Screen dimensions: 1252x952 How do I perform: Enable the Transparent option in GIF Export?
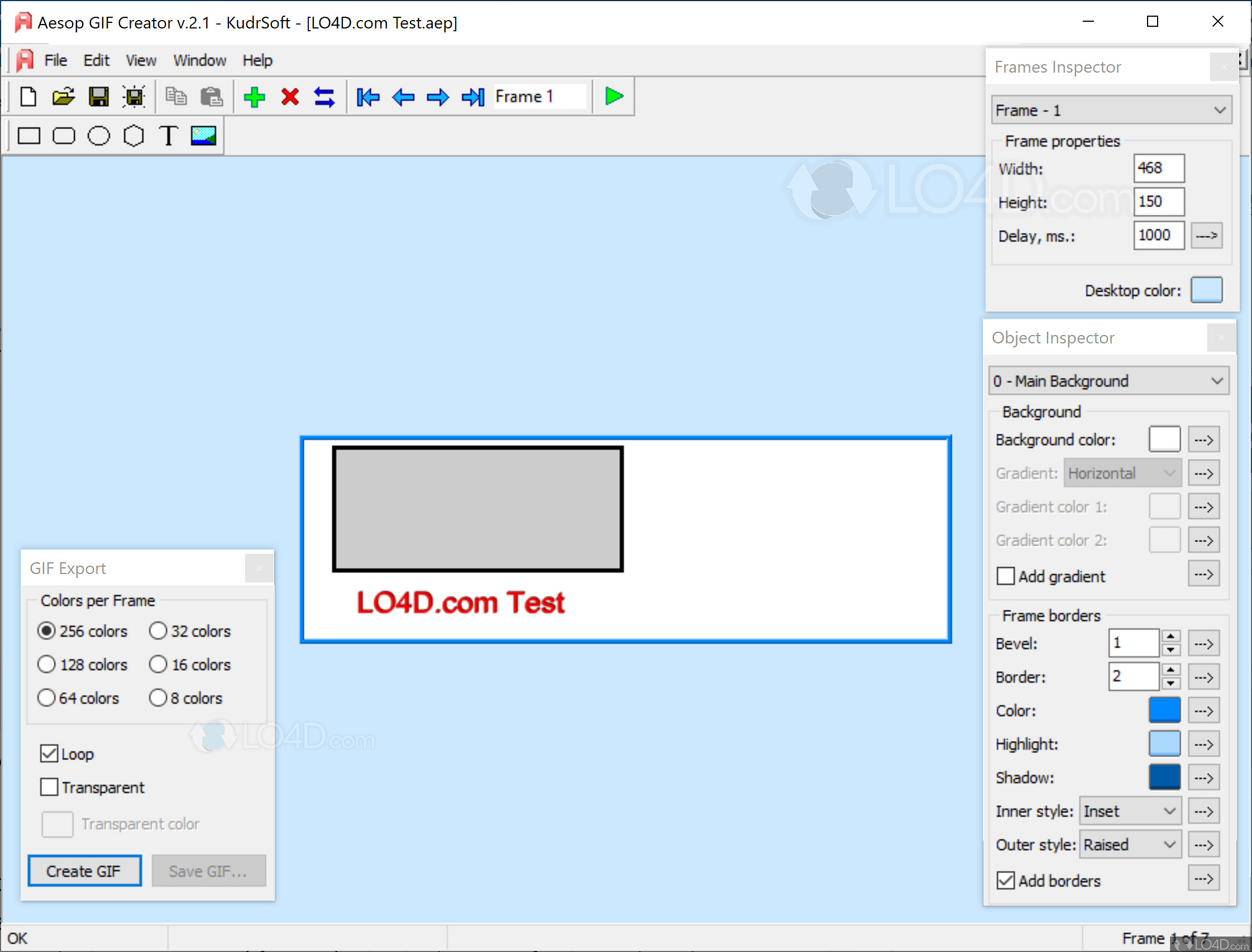50,787
